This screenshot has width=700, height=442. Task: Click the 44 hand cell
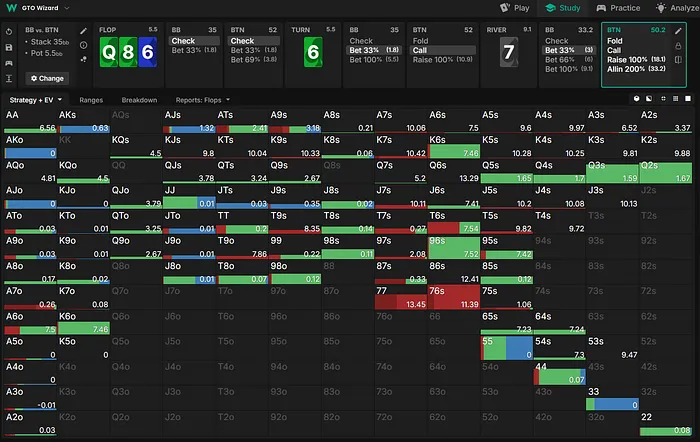point(560,373)
